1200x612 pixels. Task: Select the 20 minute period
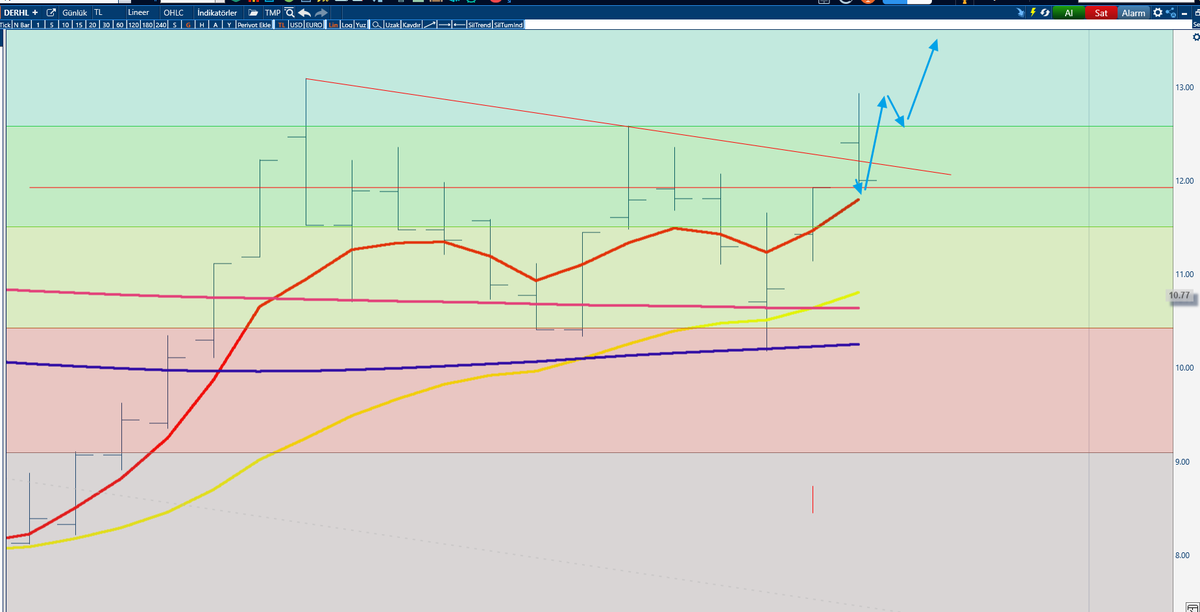click(x=93, y=24)
